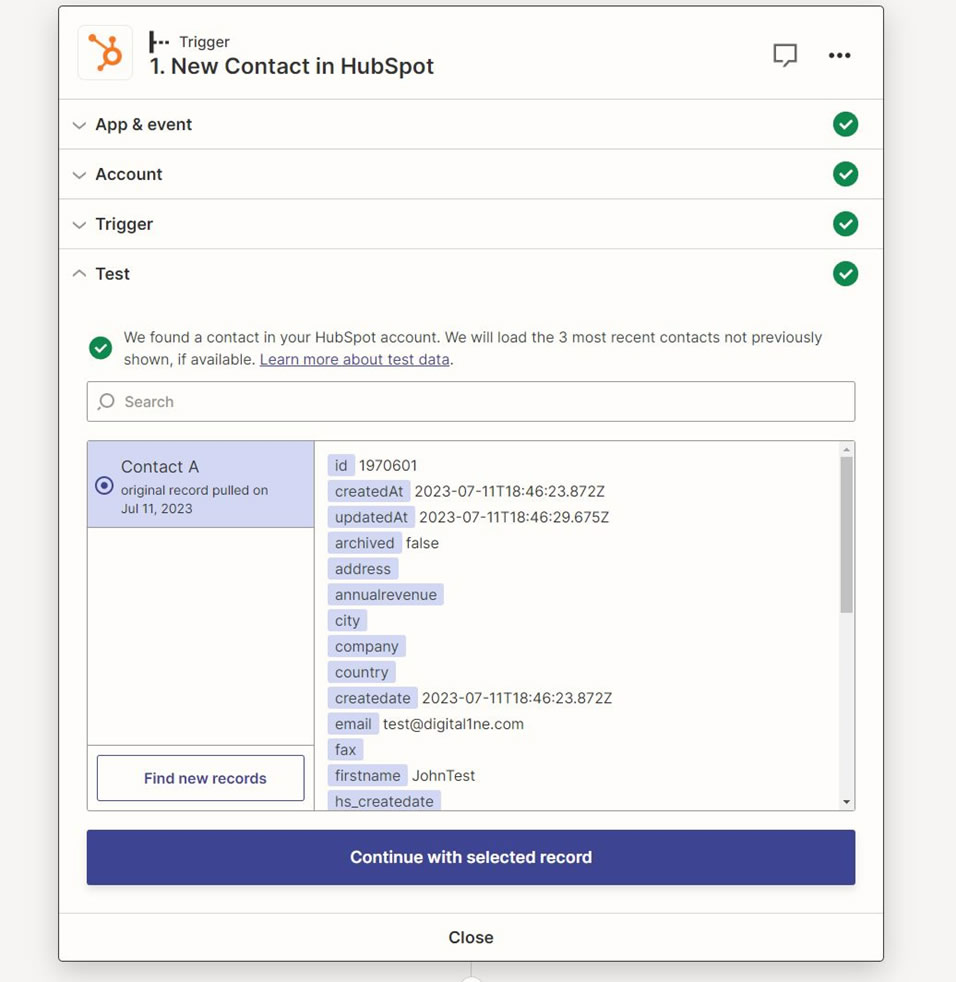Click the scrollbar up arrow

click(x=846, y=450)
